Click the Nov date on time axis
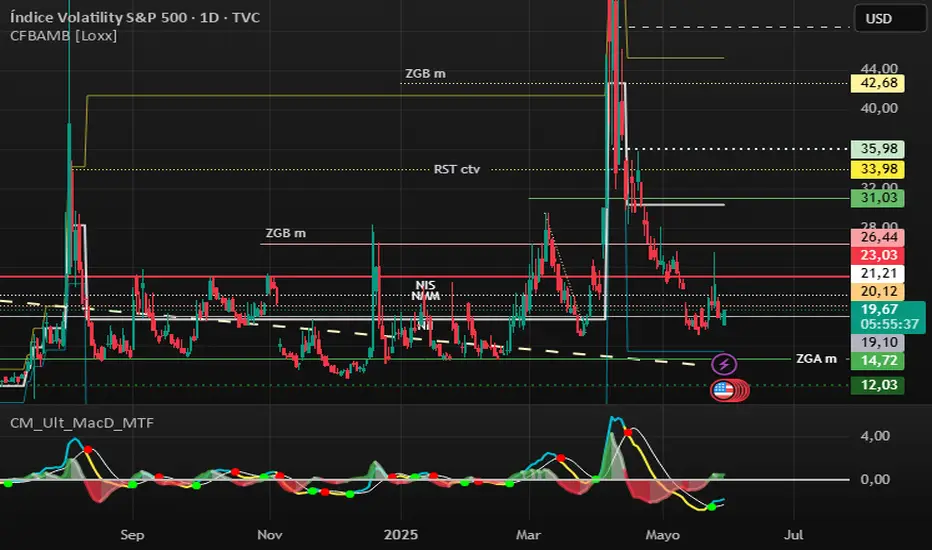Viewport: 932px width, 550px height. [x=269, y=535]
